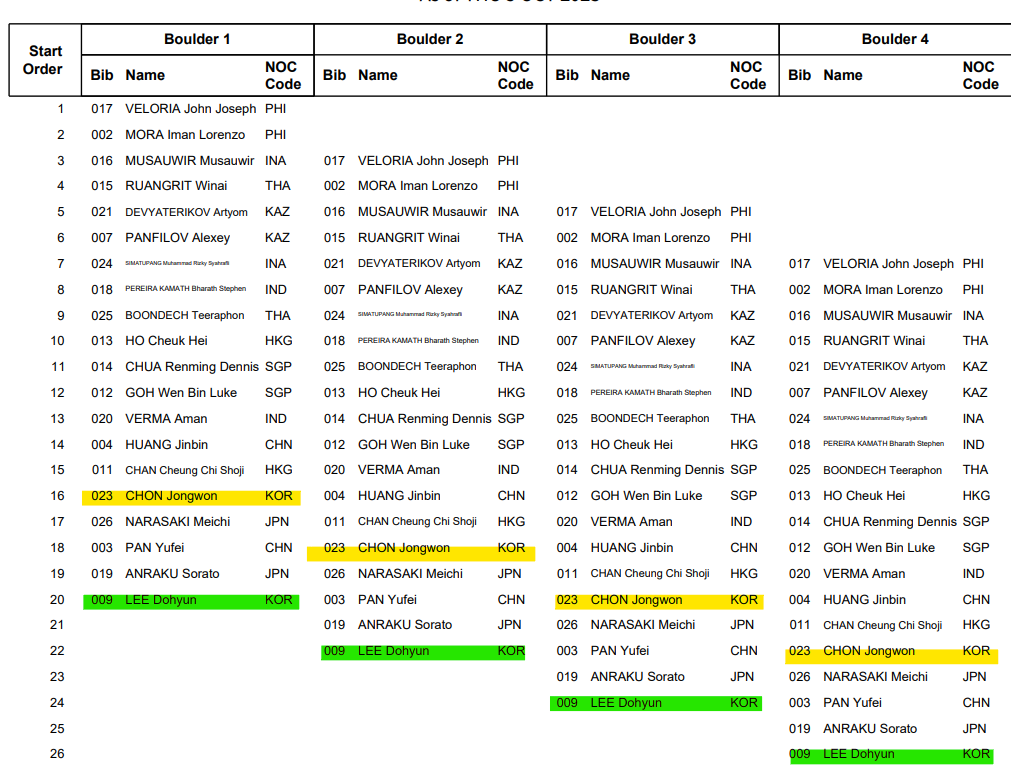
Task: Click bib 018 in Boulder 1 column
Action: [102, 290]
